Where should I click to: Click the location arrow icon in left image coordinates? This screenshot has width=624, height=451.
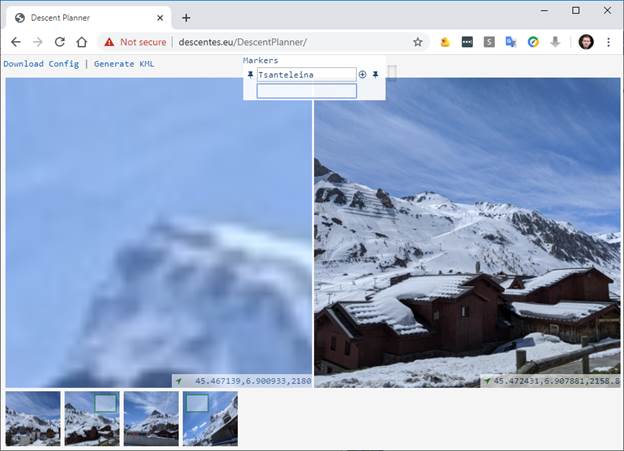coord(179,381)
